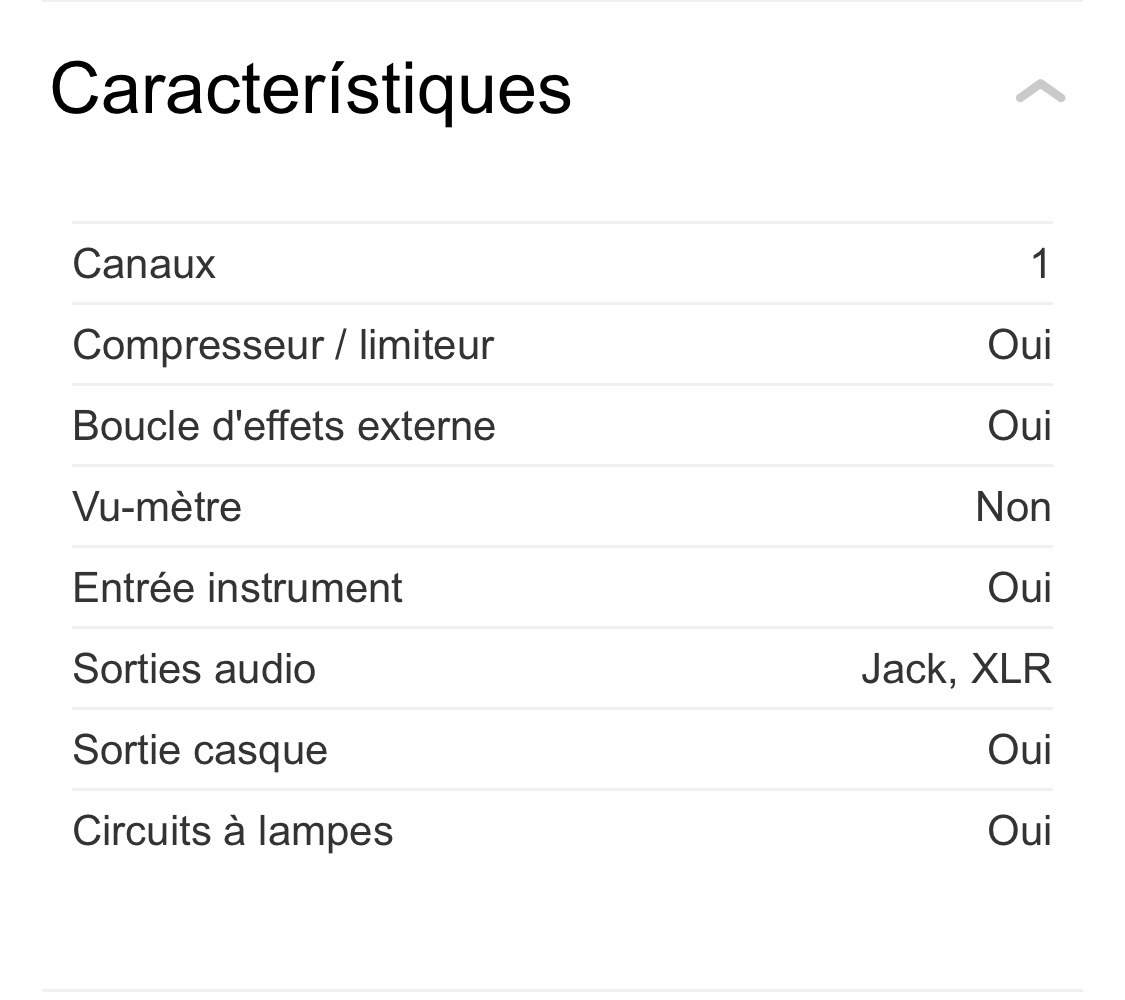Click the word limiteur in the table
The image size is (1125, 1000).
click(x=426, y=346)
